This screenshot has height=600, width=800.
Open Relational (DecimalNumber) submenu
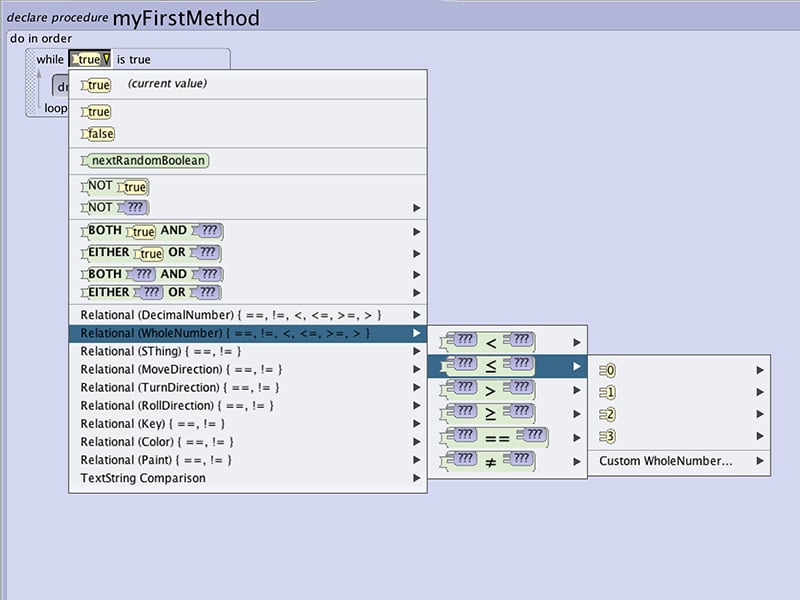click(230, 315)
